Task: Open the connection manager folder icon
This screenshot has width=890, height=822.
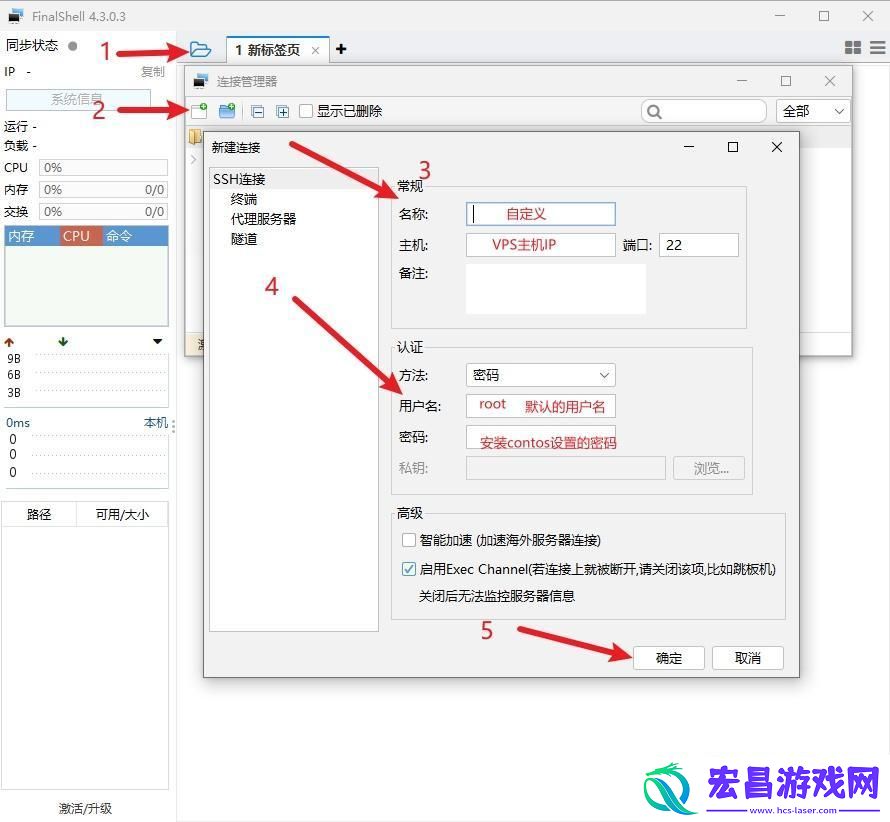Action: point(200,49)
